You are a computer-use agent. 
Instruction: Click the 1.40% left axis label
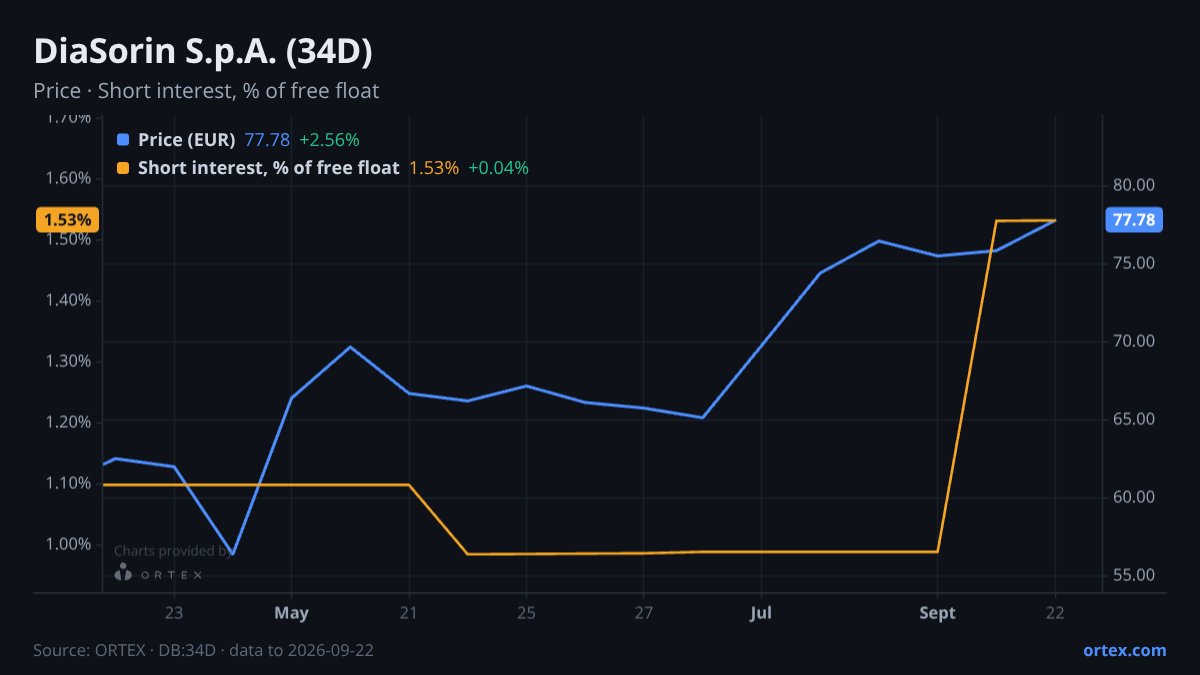pyautogui.click(x=69, y=300)
